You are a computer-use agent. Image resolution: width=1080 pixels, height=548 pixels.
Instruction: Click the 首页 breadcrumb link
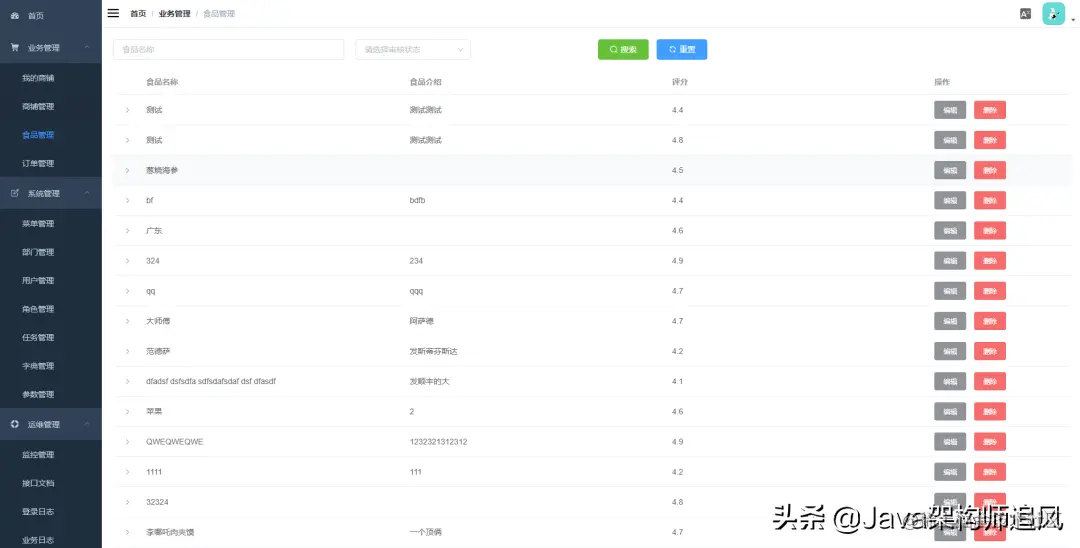pos(138,14)
